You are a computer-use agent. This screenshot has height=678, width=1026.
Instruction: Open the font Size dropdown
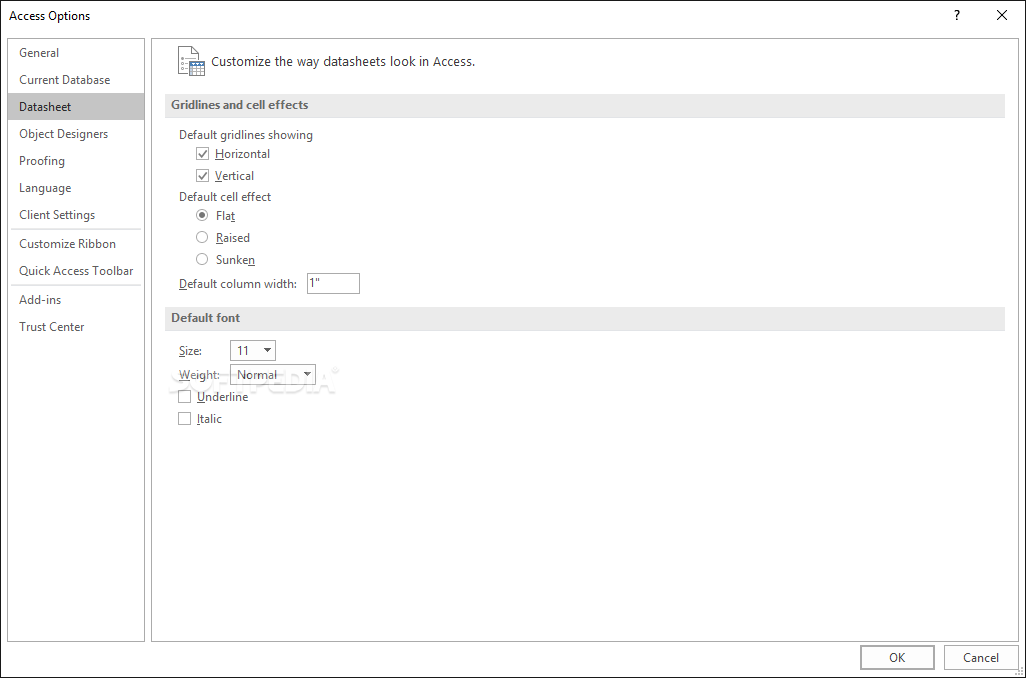click(253, 351)
